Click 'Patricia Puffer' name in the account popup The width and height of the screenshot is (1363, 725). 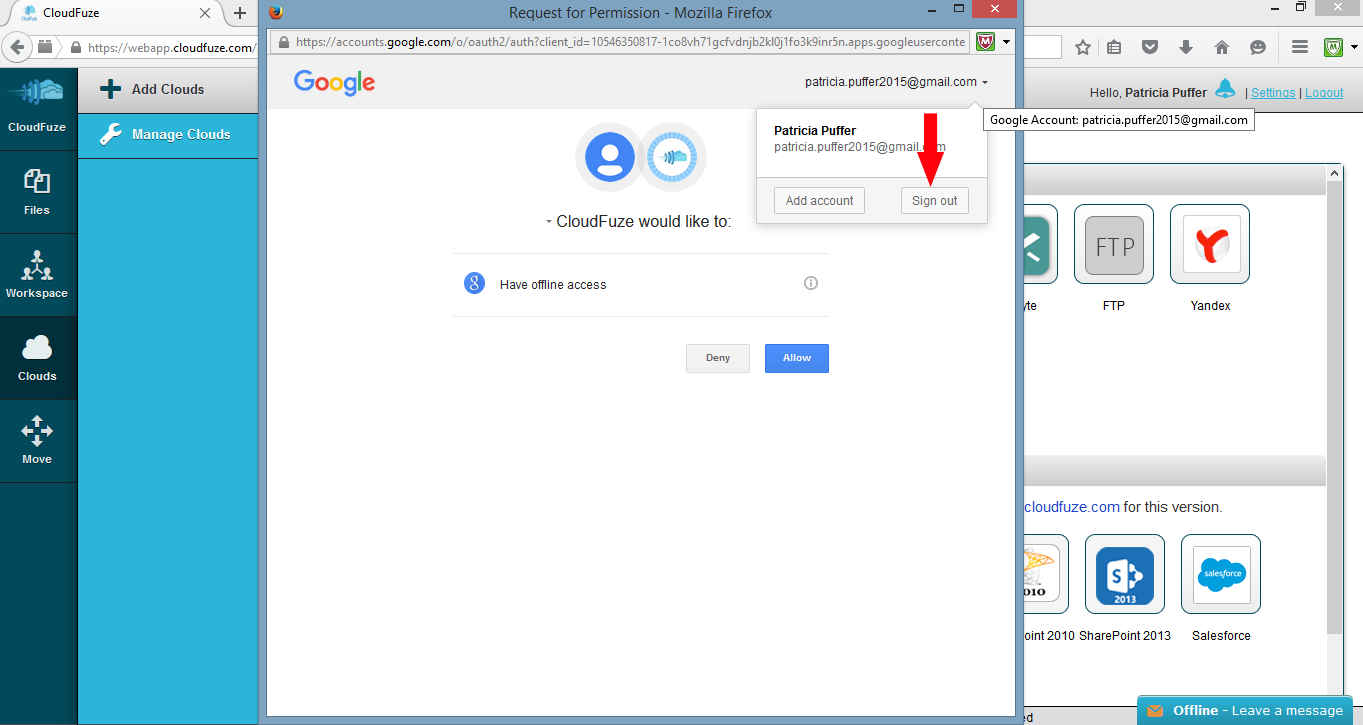coord(815,131)
